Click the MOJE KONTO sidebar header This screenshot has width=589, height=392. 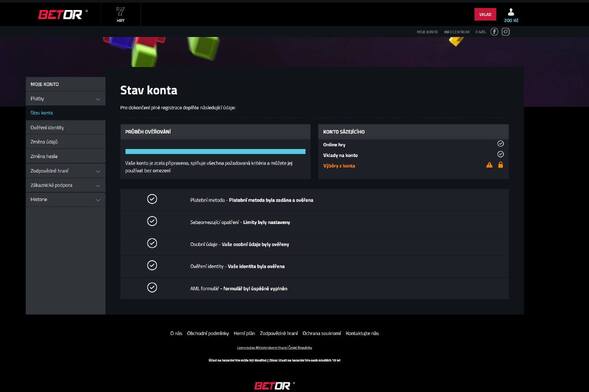click(66, 84)
